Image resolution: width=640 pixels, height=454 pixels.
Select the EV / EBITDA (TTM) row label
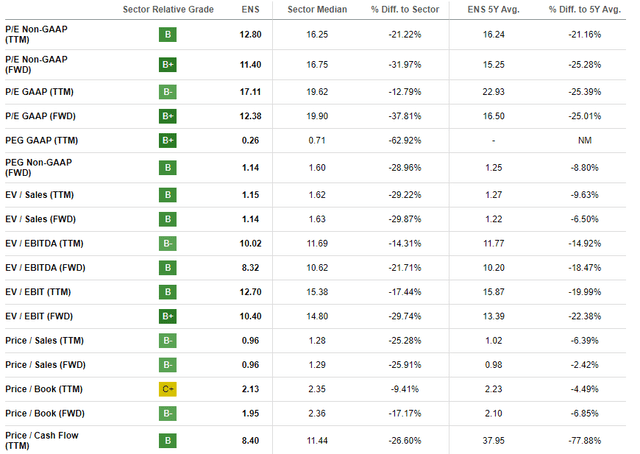[x=44, y=244]
